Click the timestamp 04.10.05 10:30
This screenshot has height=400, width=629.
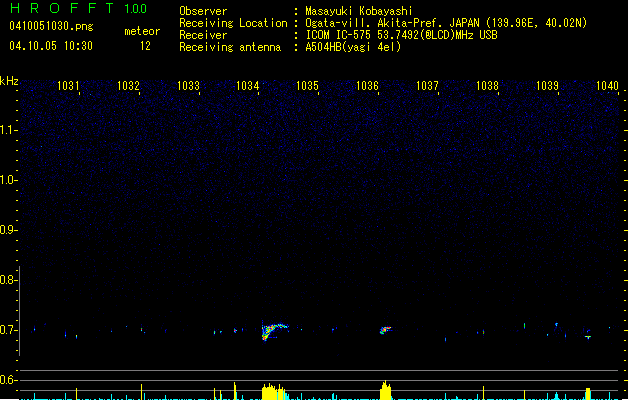pos(51,46)
